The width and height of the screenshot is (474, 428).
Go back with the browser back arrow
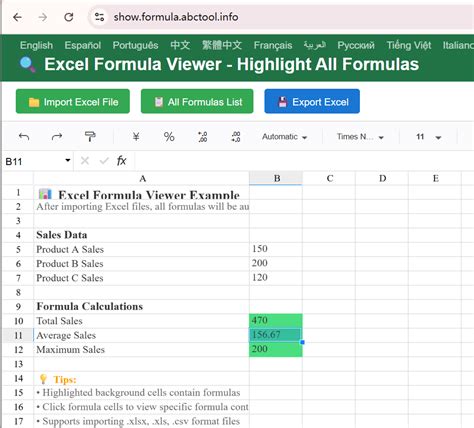tap(17, 17)
